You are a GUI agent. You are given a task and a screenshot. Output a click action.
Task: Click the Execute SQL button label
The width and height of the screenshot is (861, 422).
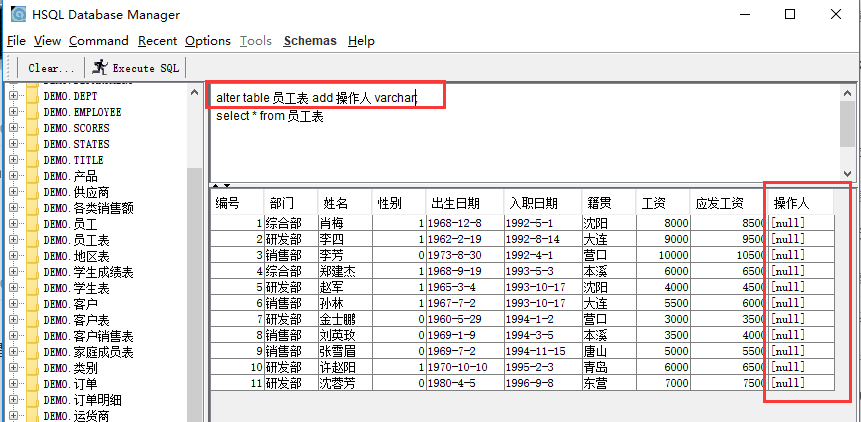[146, 68]
